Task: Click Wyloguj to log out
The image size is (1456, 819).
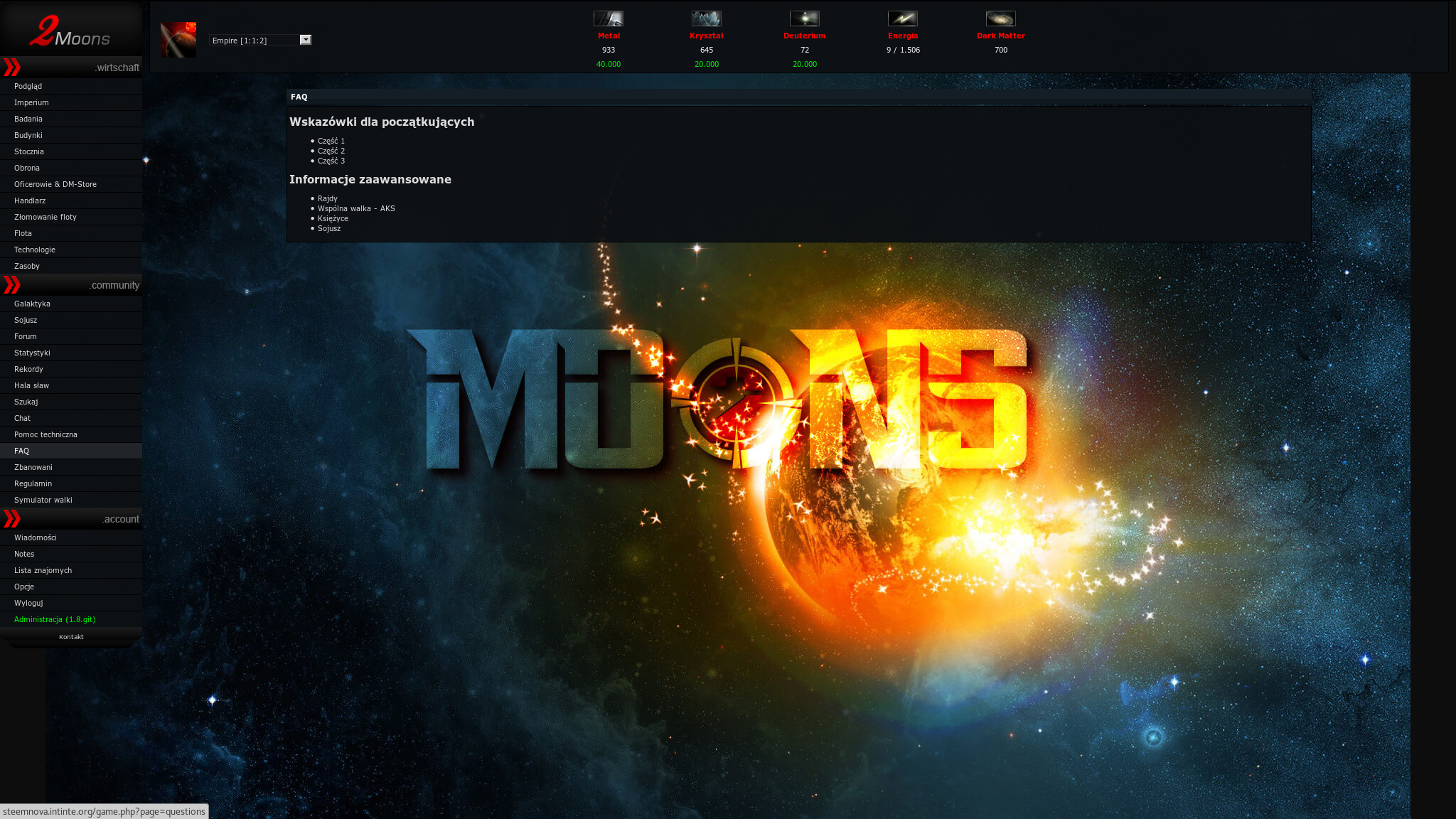Action: pyautogui.click(x=71, y=603)
